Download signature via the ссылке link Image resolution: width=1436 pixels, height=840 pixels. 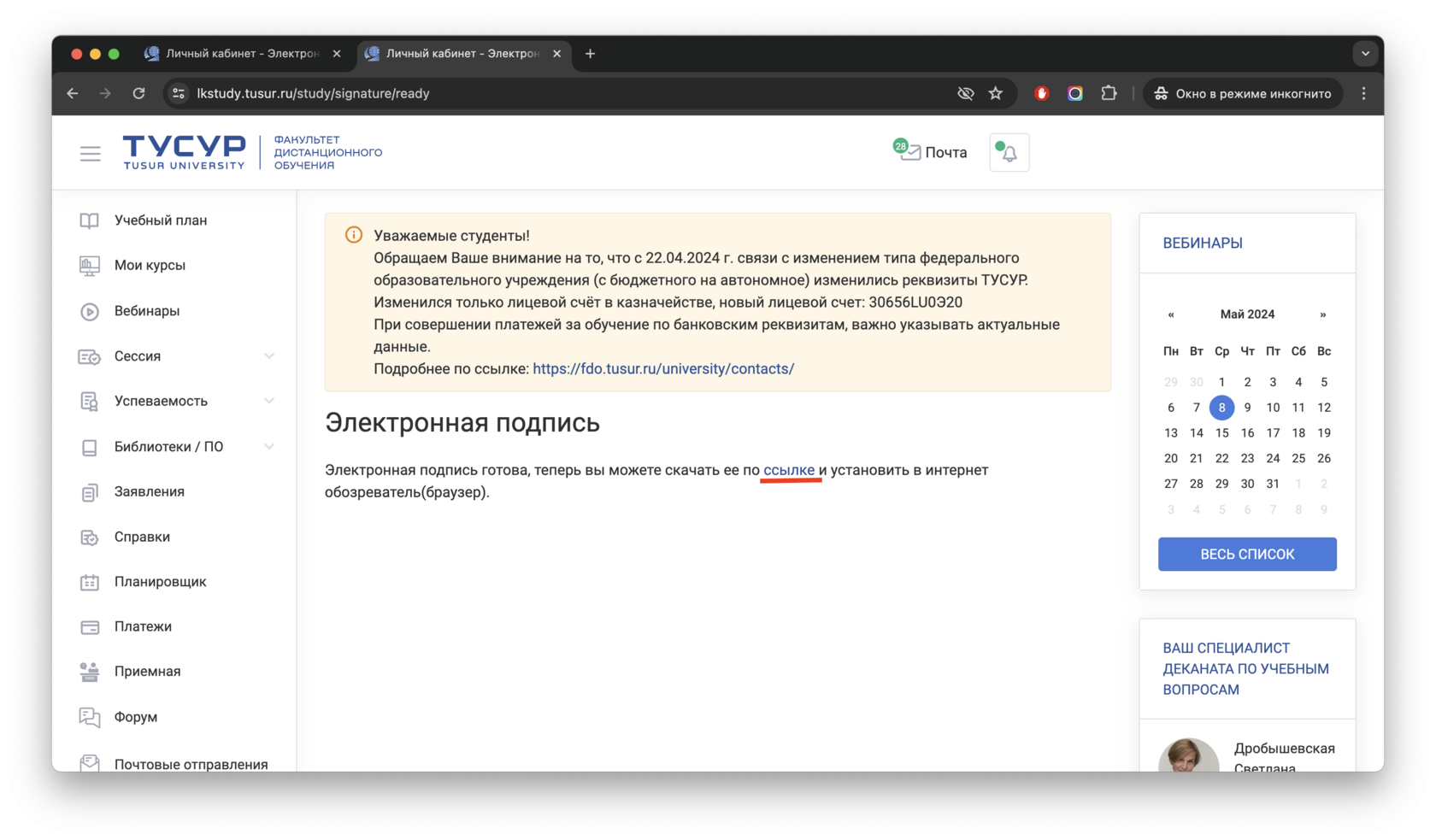coord(789,470)
